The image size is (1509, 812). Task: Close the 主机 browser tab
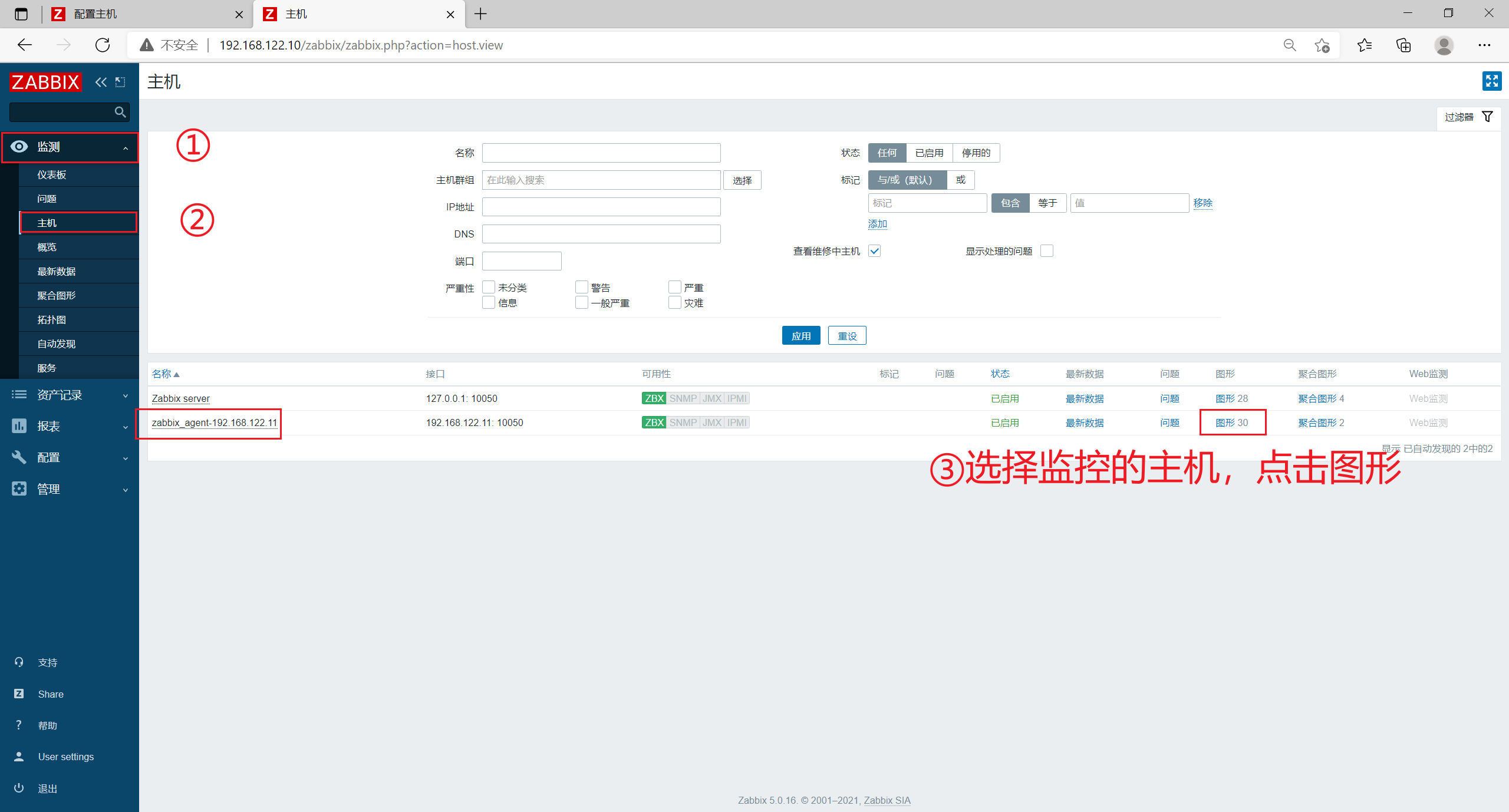click(450, 15)
